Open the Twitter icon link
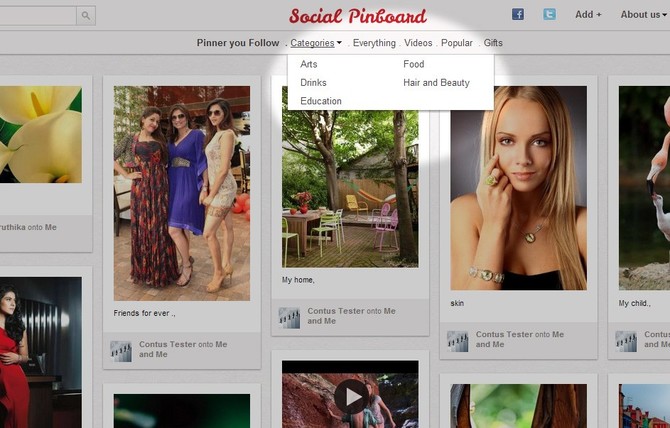This screenshot has height=428, width=670. [x=550, y=15]
